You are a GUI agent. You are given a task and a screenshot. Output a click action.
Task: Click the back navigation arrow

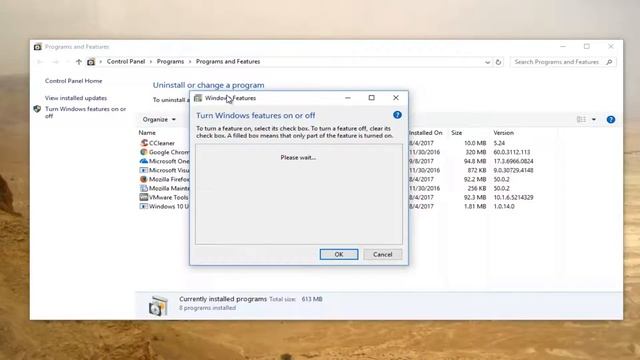pos(40,62)
